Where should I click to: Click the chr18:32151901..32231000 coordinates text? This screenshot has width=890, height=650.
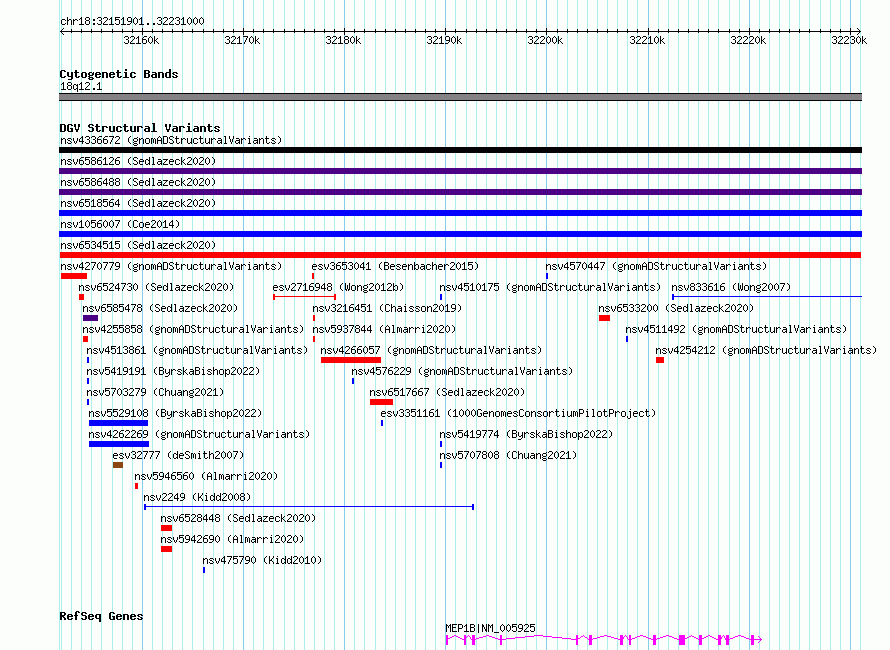(x=132, y=21)
